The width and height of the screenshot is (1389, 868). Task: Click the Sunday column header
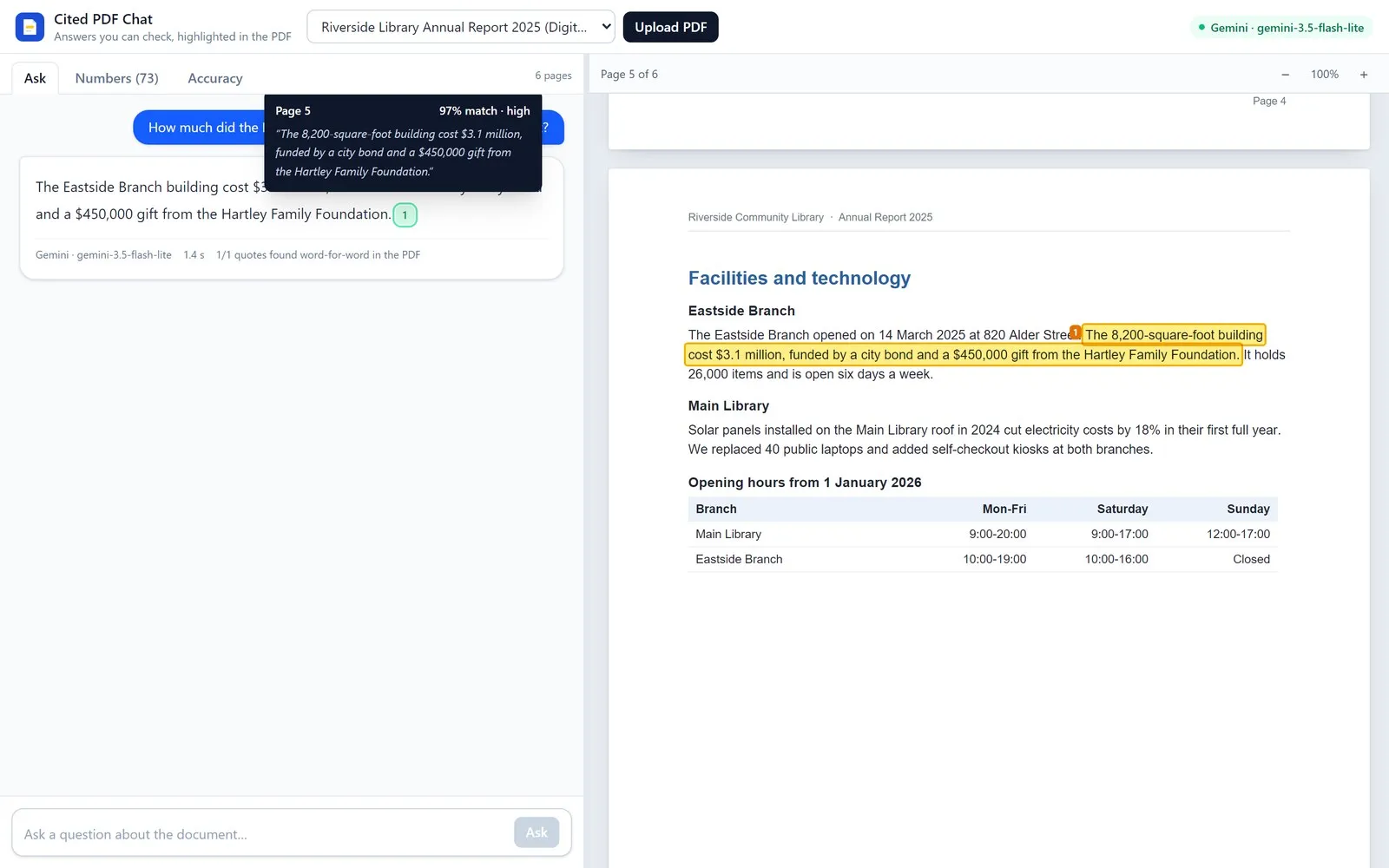(1248, 509)
